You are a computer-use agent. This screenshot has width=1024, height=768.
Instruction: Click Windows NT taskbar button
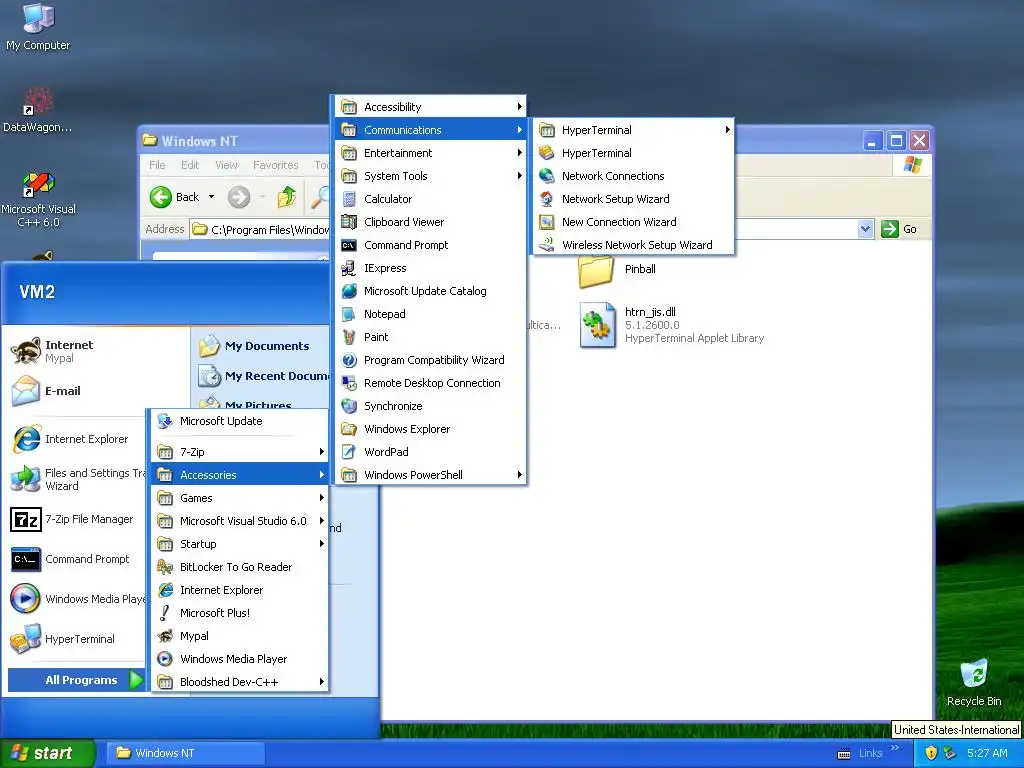pyautogui.click(x=185, y=753)
